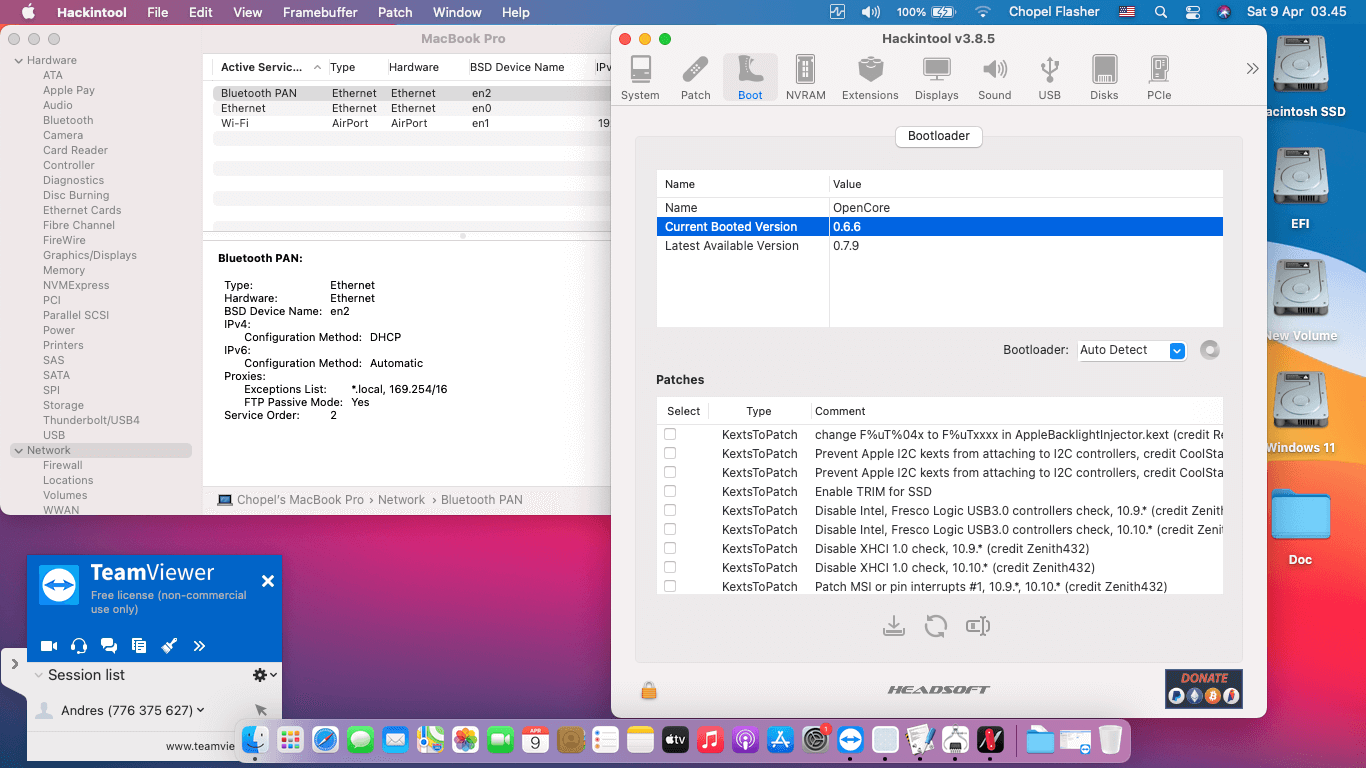Select the Current Booted Version row
The image size is (1366, 768).
(939, 227)
